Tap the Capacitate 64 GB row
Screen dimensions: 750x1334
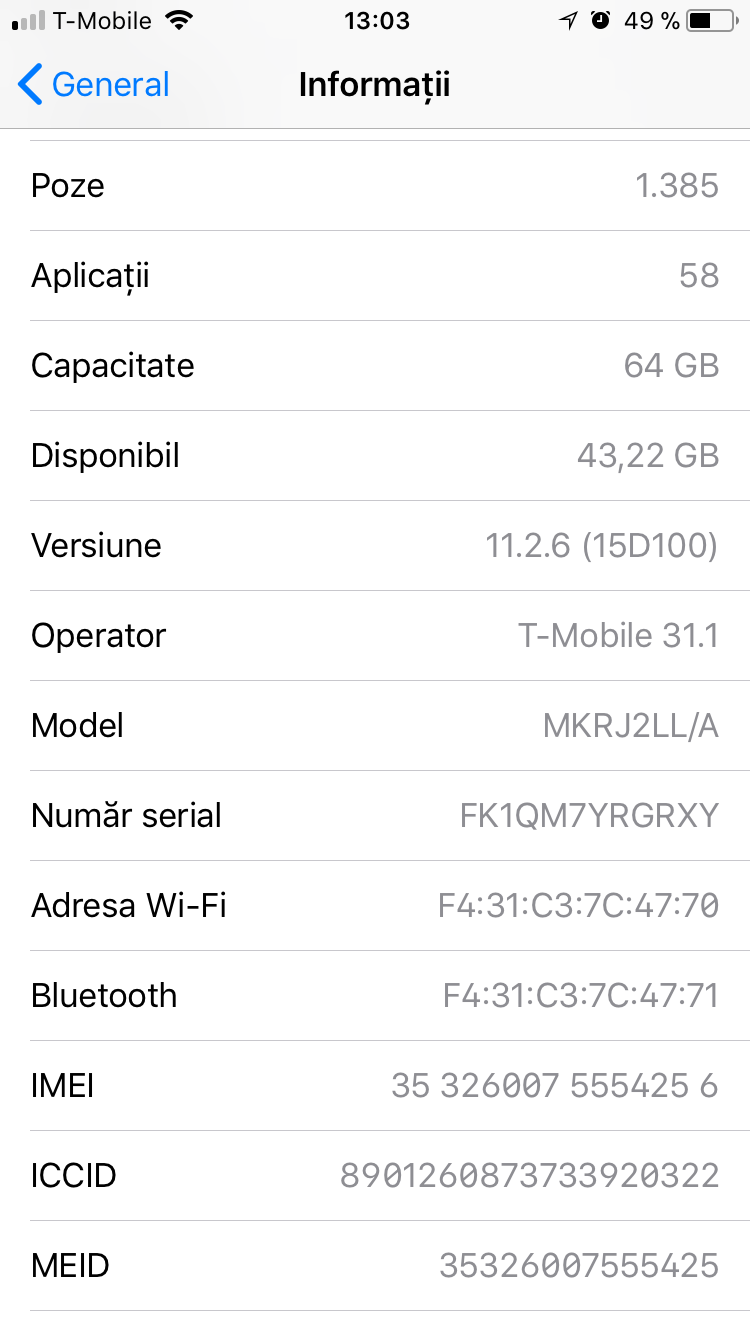[375, 366]
